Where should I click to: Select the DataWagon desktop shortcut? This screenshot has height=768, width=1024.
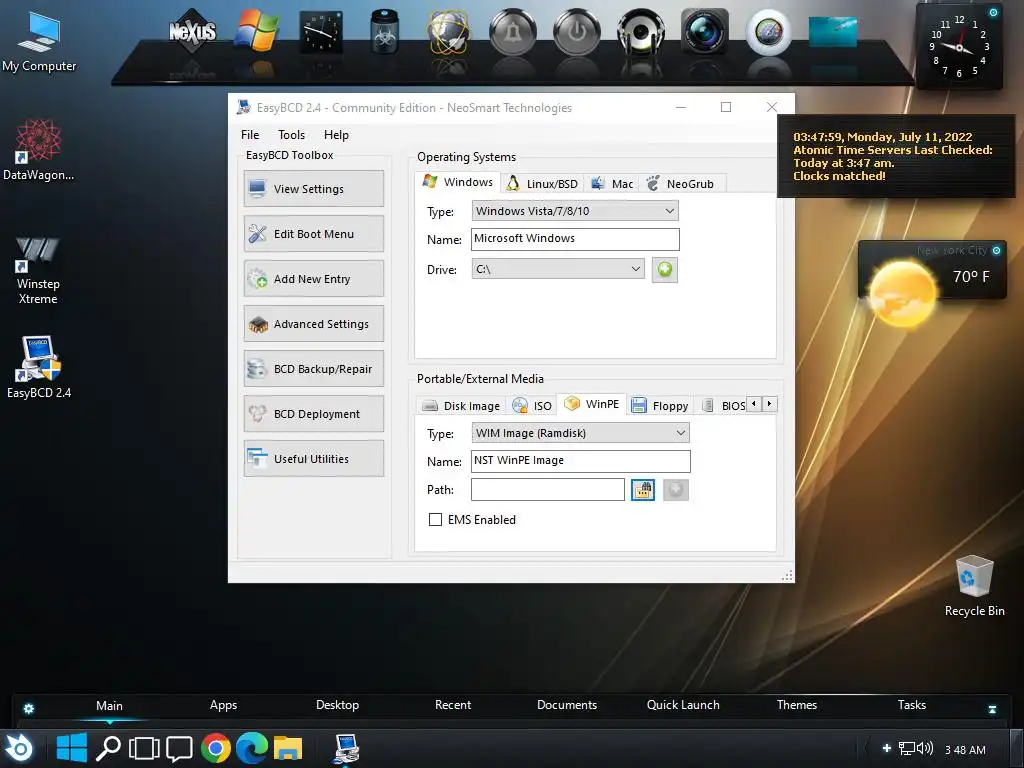39,150
